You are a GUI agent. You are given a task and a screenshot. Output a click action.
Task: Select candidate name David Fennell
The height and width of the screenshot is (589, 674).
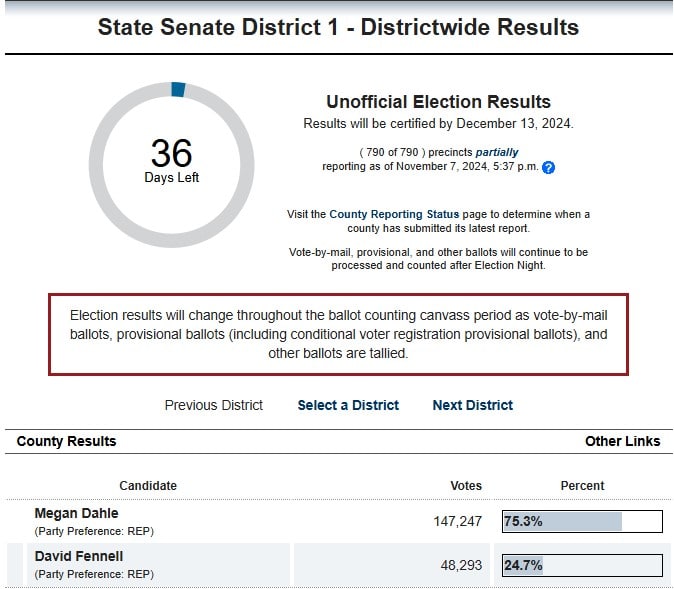point(79,556)
